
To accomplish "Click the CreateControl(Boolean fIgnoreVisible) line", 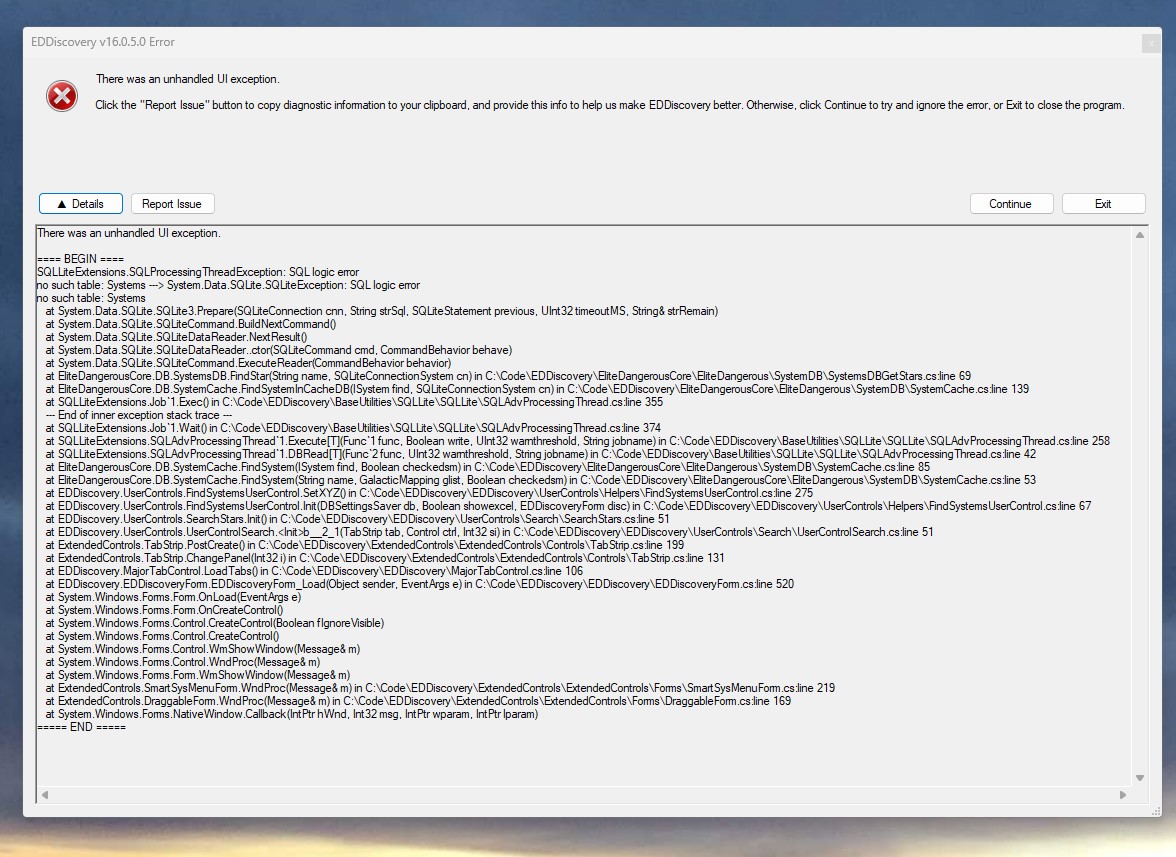I will click(x=214, y=623).
